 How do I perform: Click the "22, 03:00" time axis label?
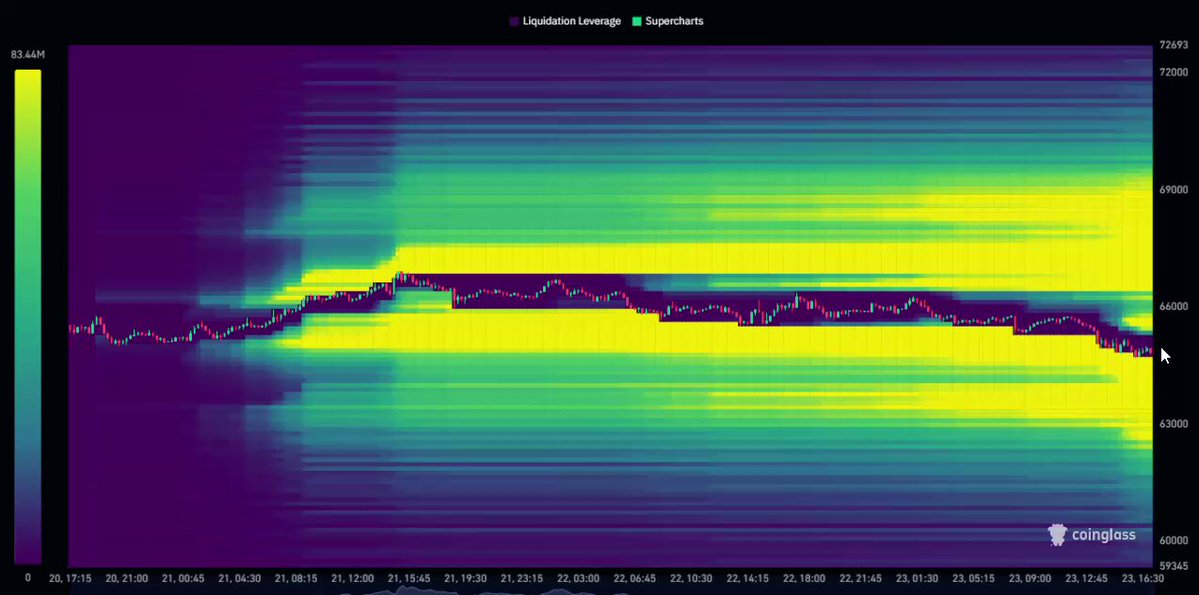pos(580,579)
